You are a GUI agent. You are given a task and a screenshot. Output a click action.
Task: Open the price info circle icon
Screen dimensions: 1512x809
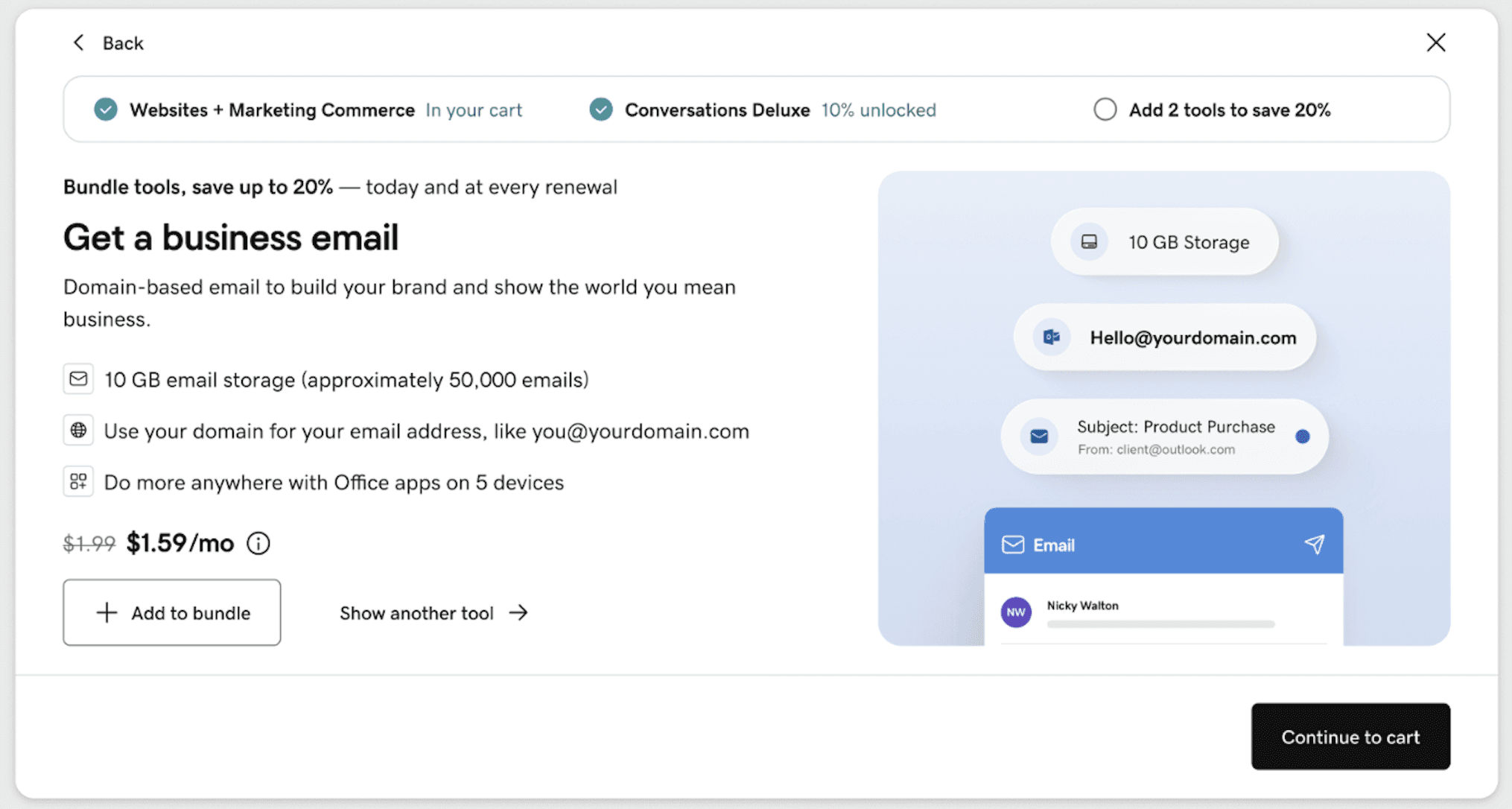(x=258, y=543)
